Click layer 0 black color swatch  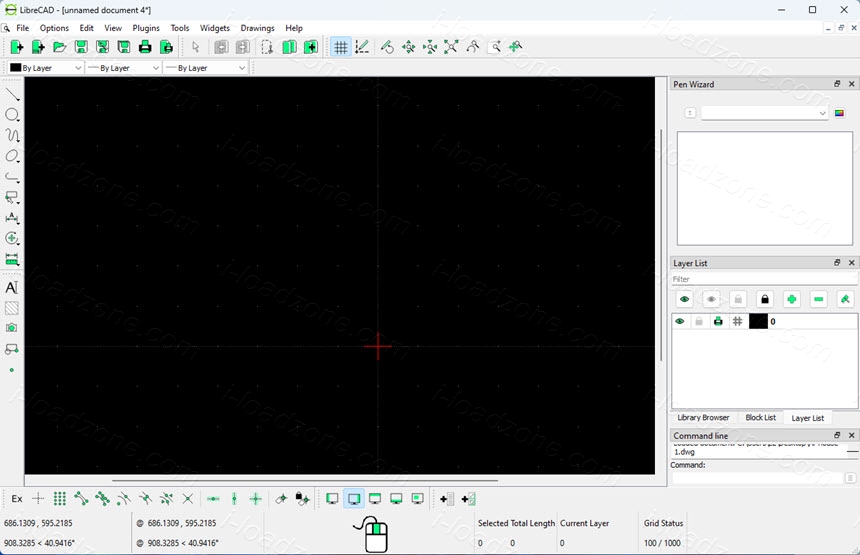click(758, 321)
